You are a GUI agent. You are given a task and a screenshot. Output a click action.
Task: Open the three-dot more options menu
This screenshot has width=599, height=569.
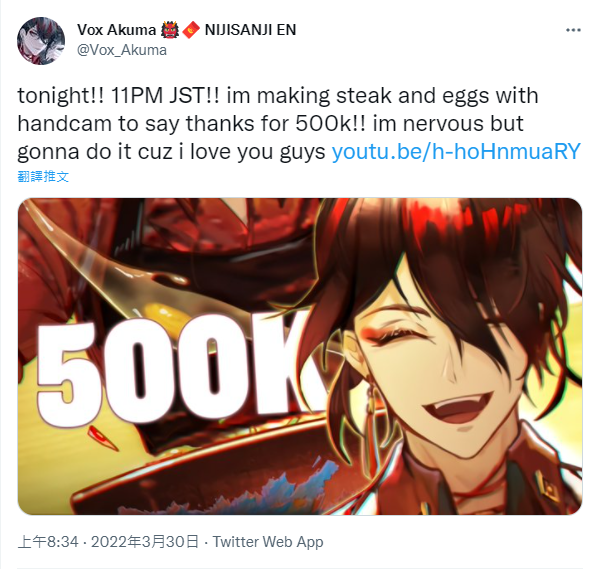[573, 30]
